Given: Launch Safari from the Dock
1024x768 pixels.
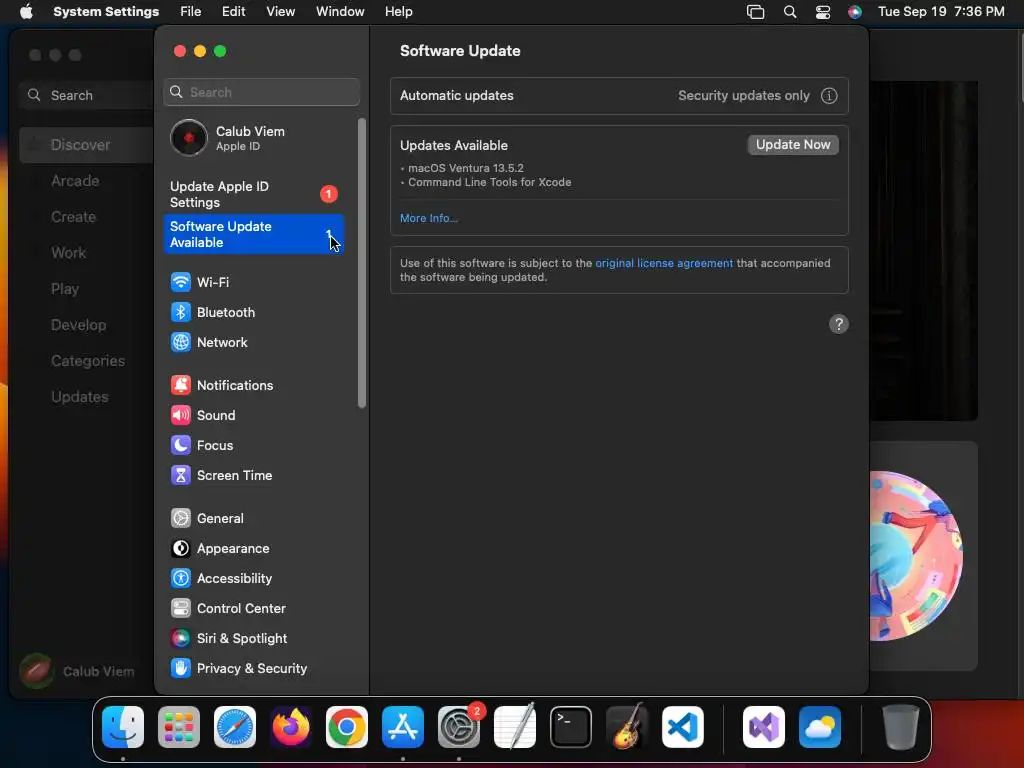Looking at the screenshot, I should (x=235, y=727).
